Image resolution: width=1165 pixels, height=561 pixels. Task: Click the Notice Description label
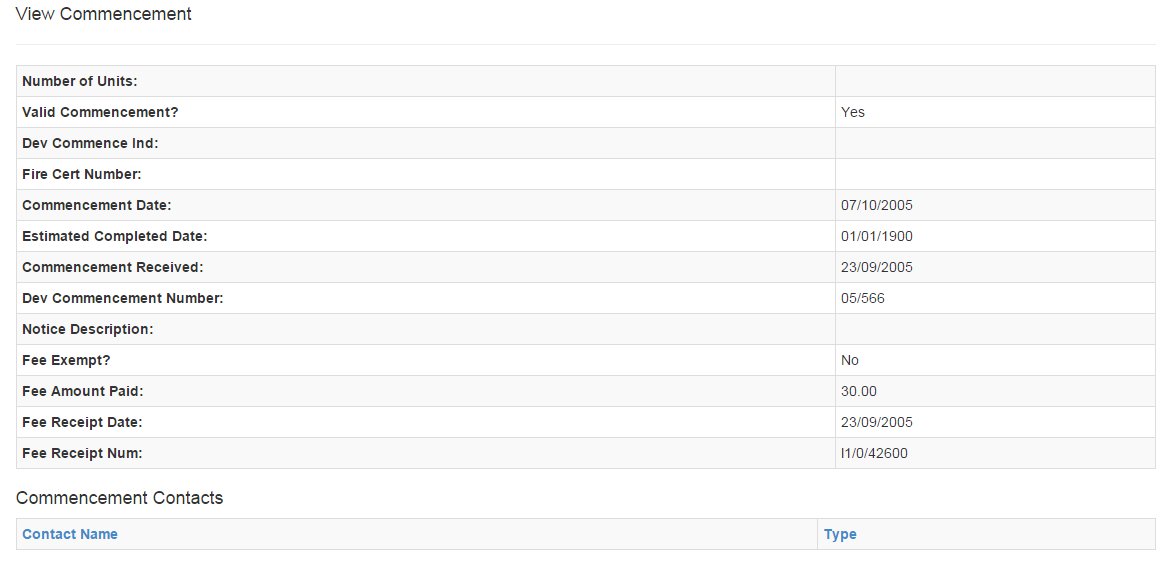click(x=88, y=329)
